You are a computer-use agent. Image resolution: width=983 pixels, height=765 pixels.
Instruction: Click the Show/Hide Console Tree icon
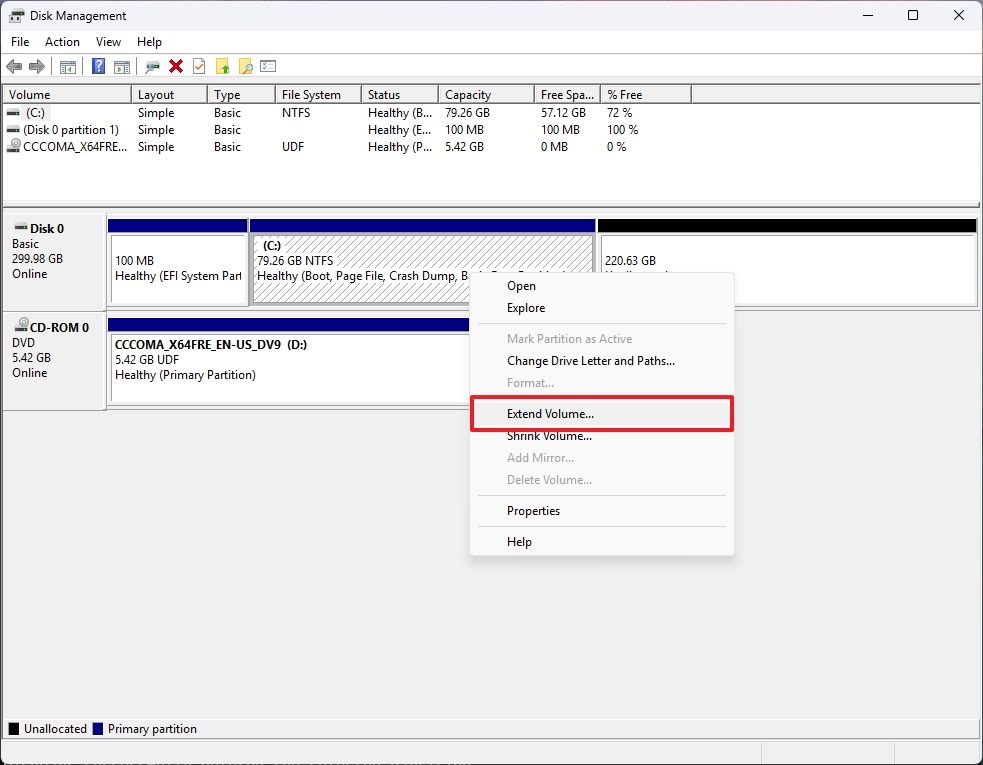click(68, 67)
